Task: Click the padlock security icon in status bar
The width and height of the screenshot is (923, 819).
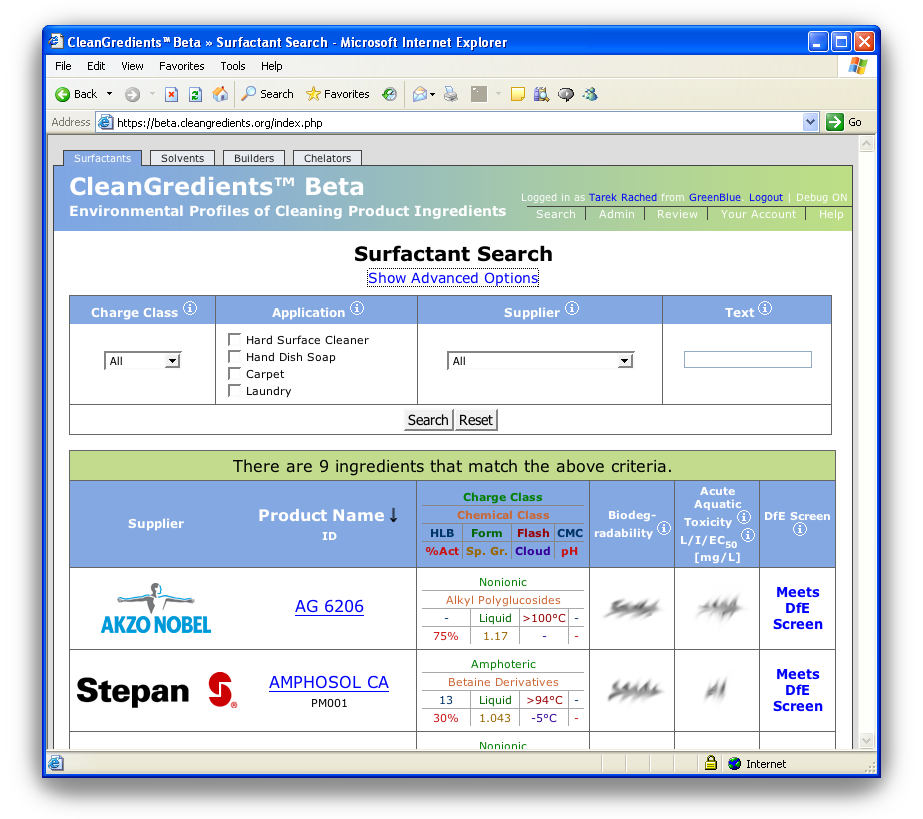Action: point(710,763)
